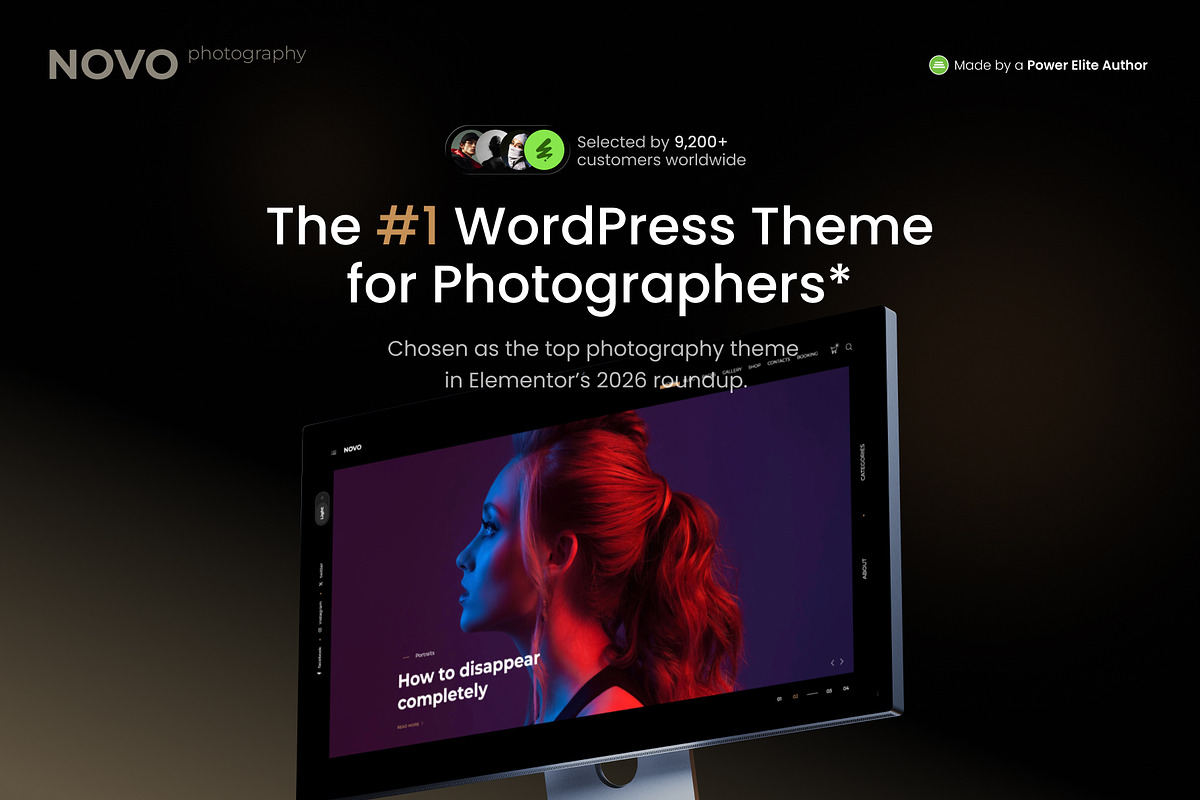Select slide 02 in pagination
This screenshot has width=1200, height=800.
[x=796, y=696]
